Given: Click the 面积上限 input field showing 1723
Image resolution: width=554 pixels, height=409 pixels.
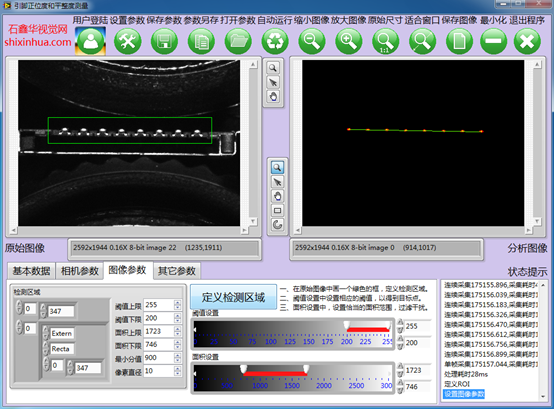Looking at the screenshot, I should pos(159,331).
